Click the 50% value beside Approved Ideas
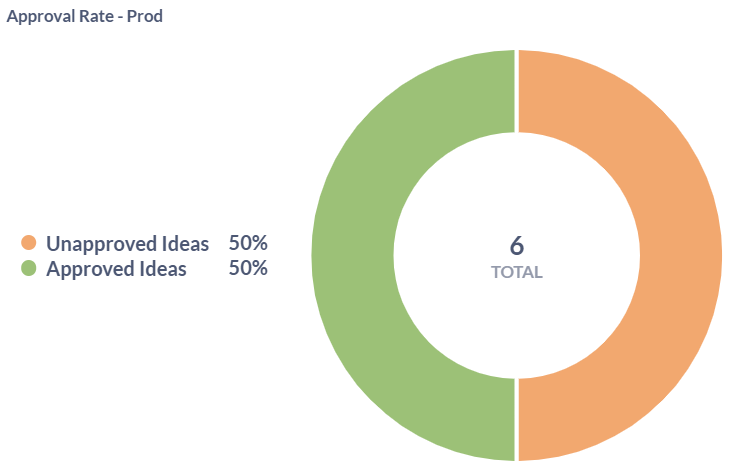The width and height of the screenshot is (736, 475). [x=248, y=268]
